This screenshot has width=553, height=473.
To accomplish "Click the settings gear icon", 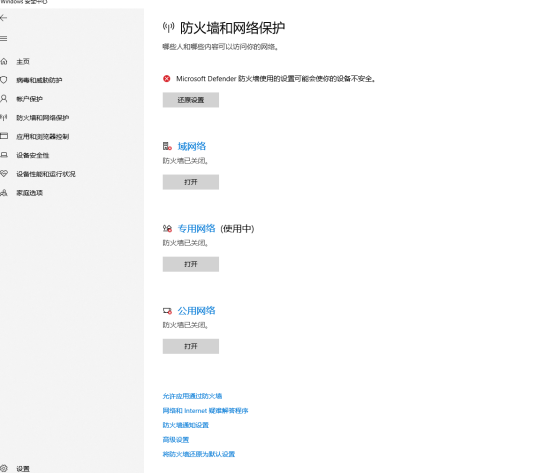I will point(4,468).
